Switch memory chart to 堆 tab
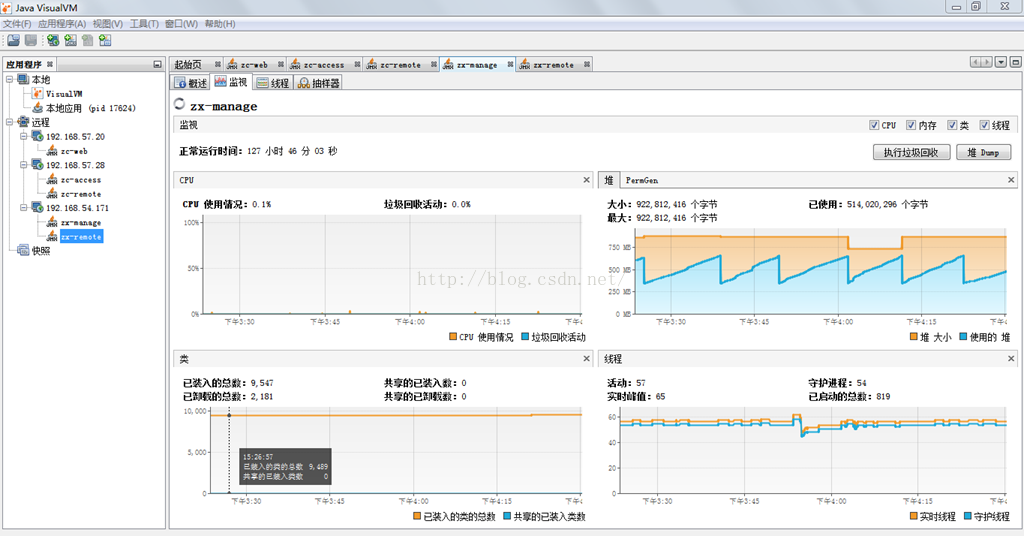 coord(609,180)
